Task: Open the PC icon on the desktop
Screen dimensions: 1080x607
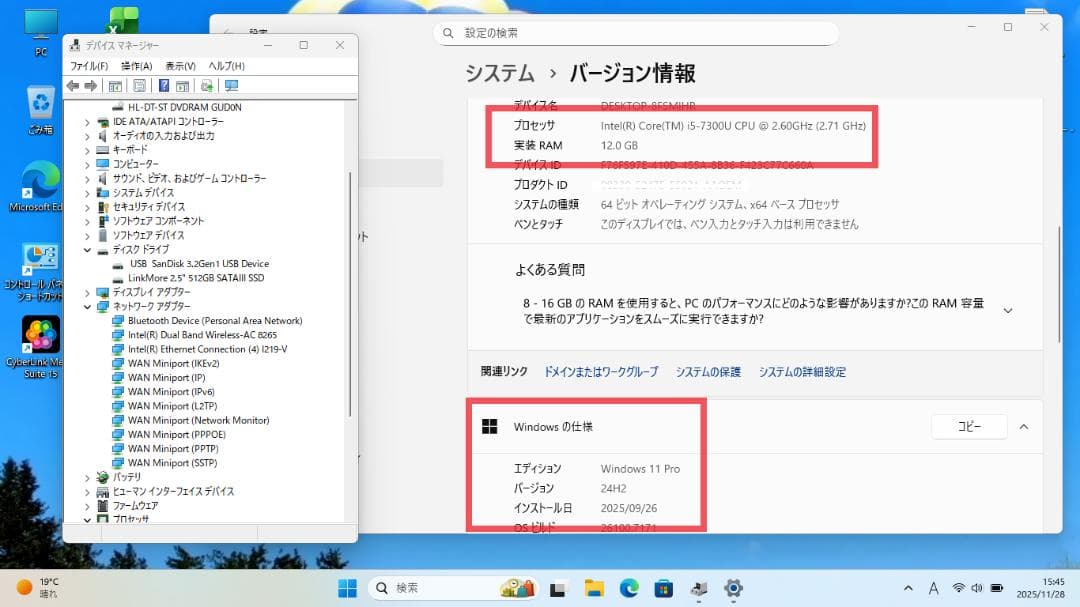Action: click(39, 22)
